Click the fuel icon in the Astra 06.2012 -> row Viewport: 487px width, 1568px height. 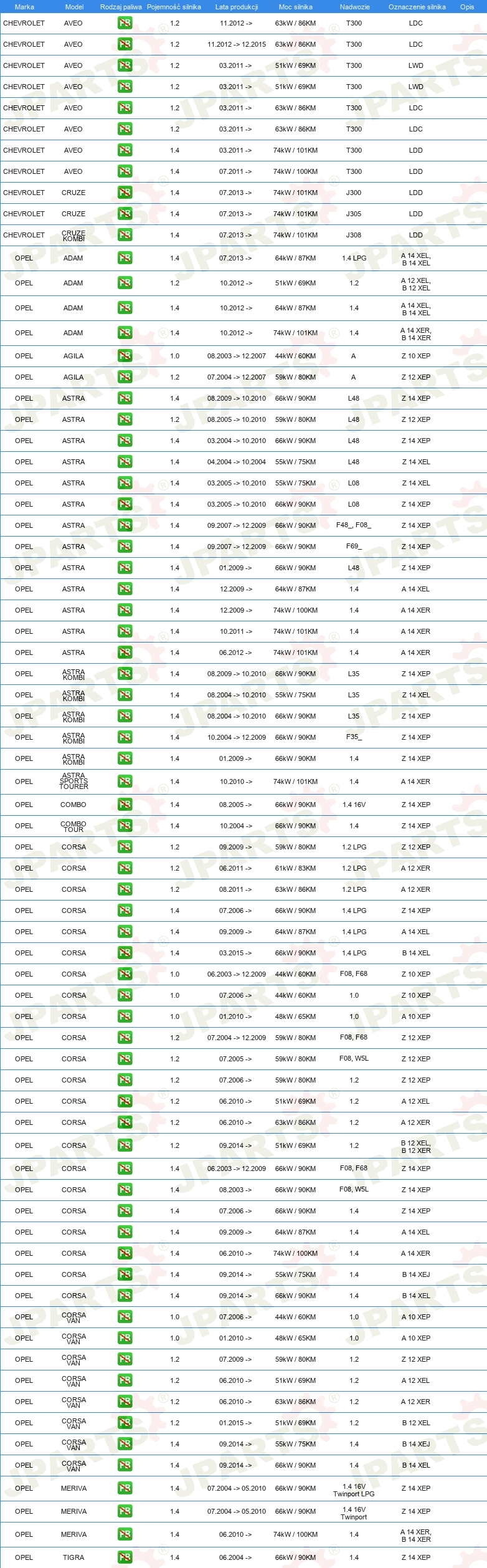125,653
